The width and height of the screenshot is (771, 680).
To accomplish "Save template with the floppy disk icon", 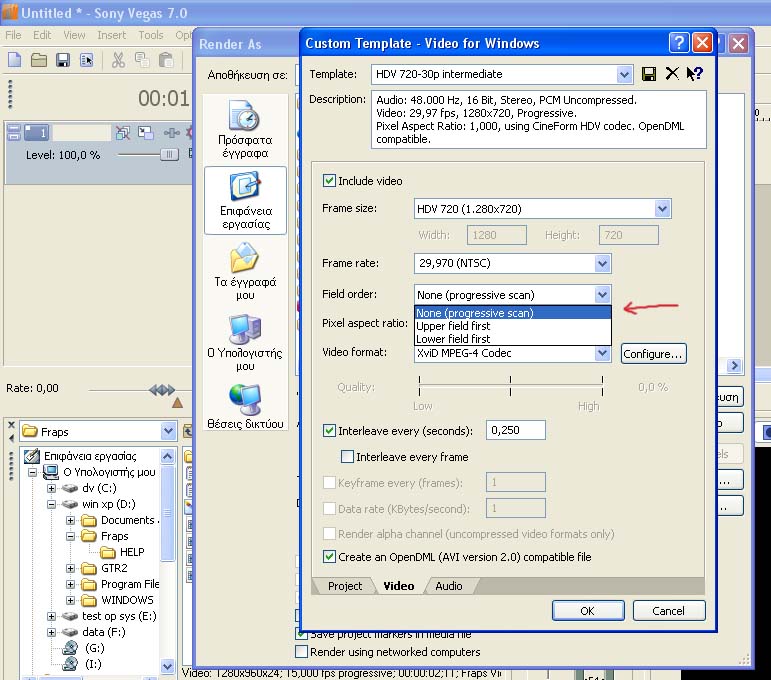I will pyautogui.click(x=649, y=74).
